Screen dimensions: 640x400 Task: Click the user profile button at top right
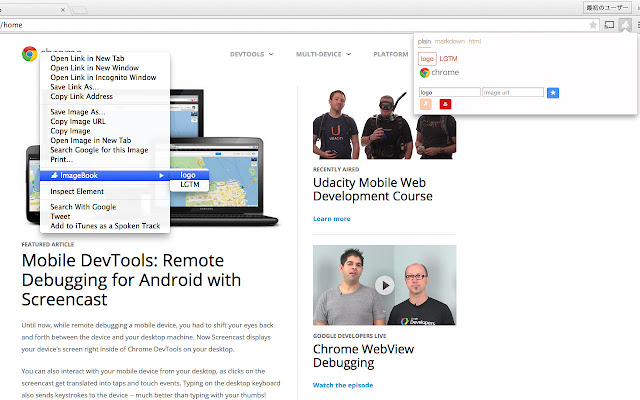point(607,7)
